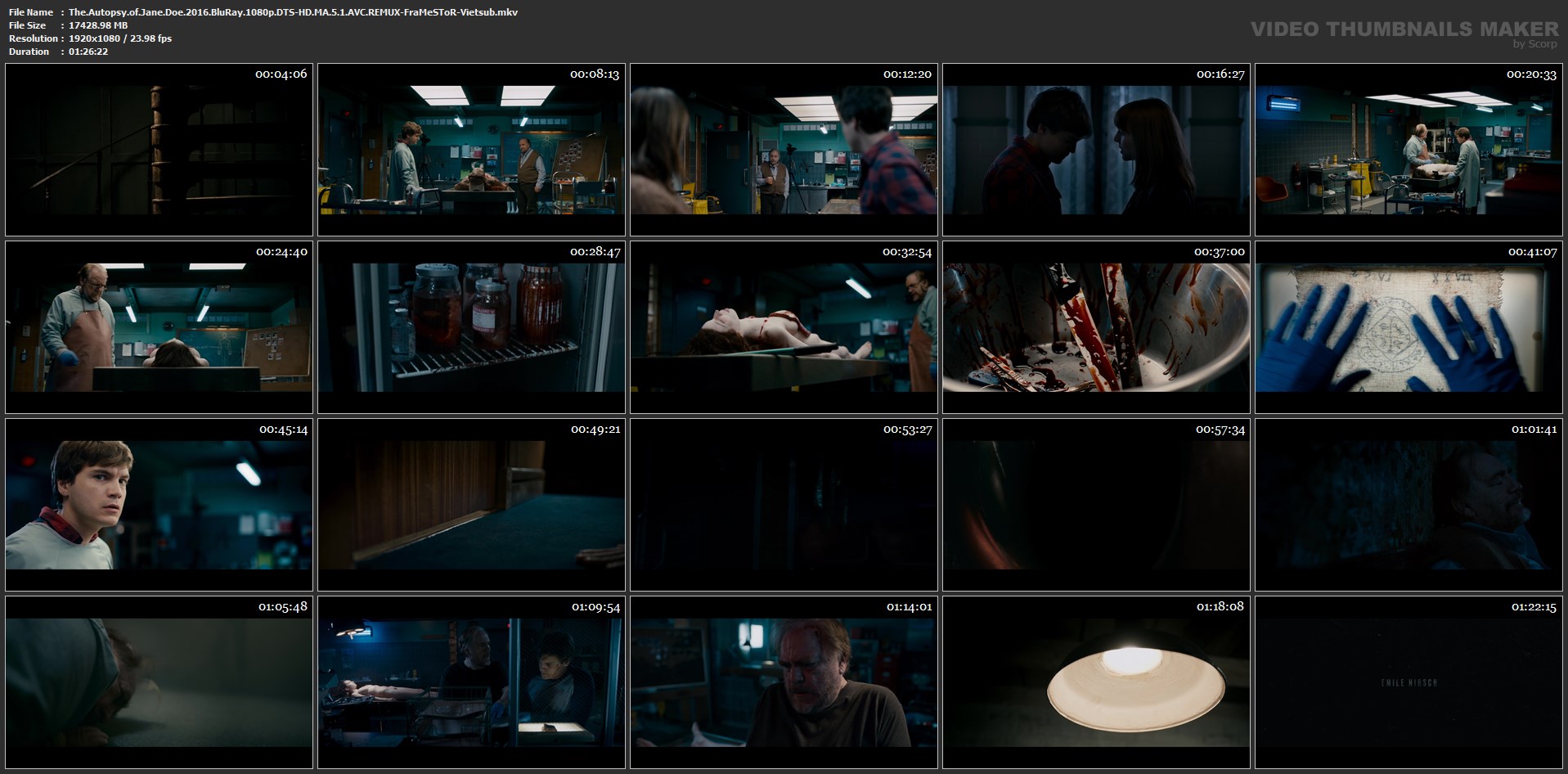Screen dimensions: 1568x774
Task: Open the thumbnail at 00:49:21
Action: 471,505
